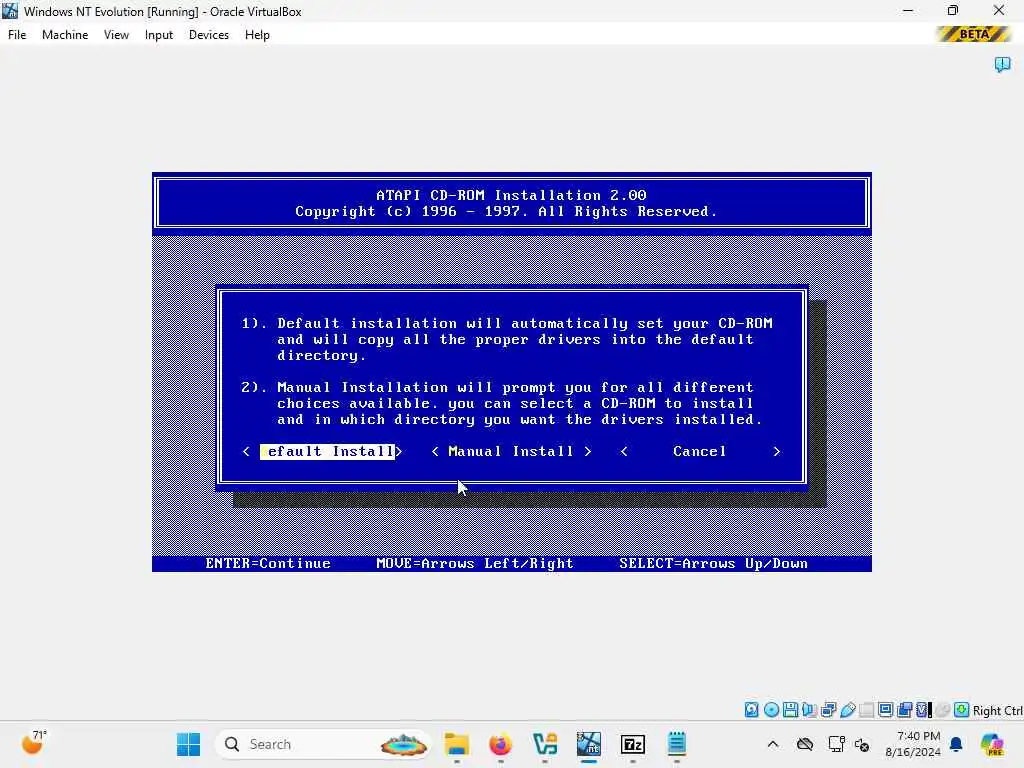This screenshot has width=1024, height=768.
Task: Click the optical disk status icon
Action: tap(771, 710)
